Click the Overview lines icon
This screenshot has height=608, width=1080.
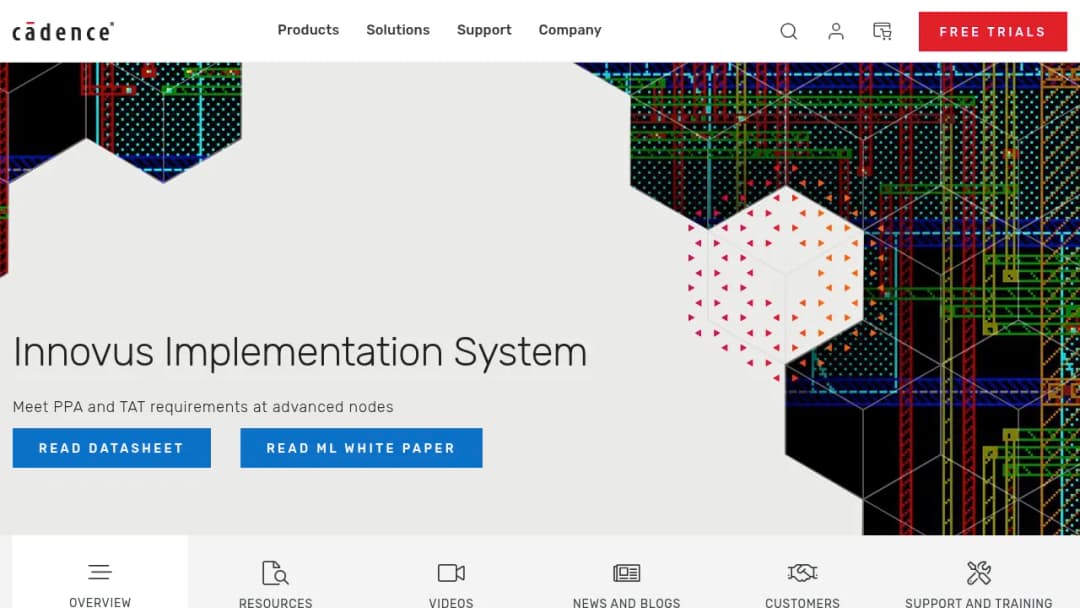click(x=100, y=572)
